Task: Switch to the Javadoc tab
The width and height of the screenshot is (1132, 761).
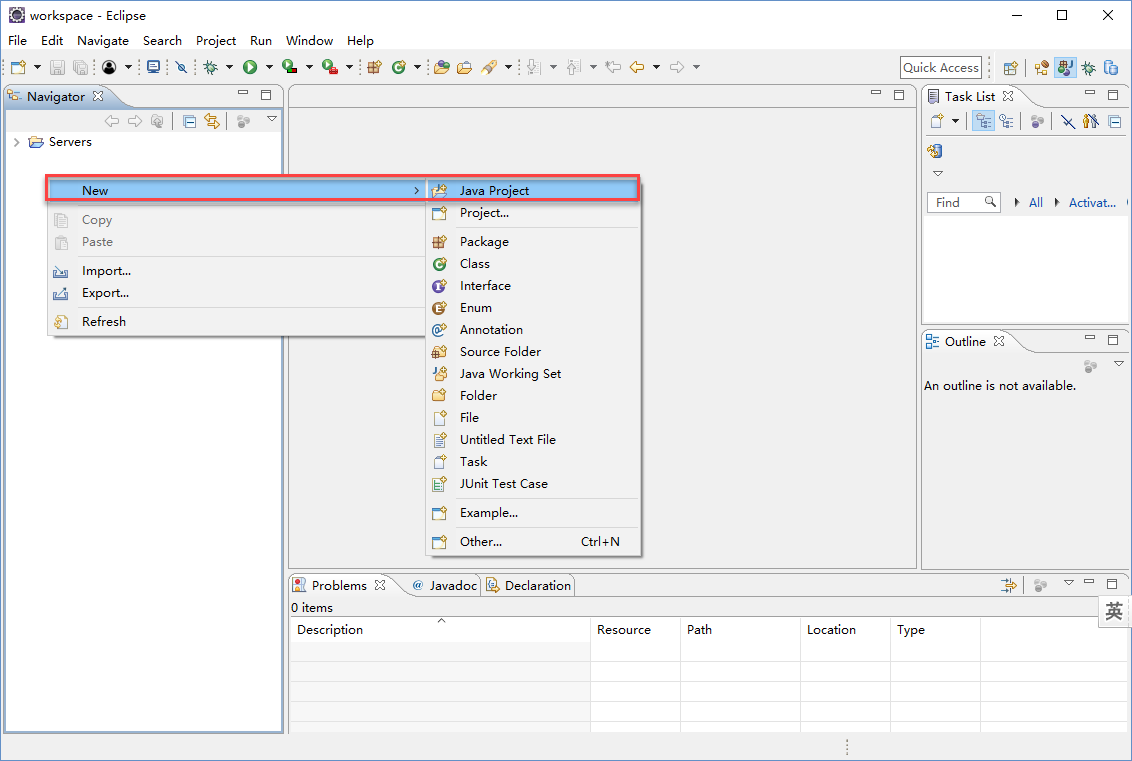Action: pos(452,586)
